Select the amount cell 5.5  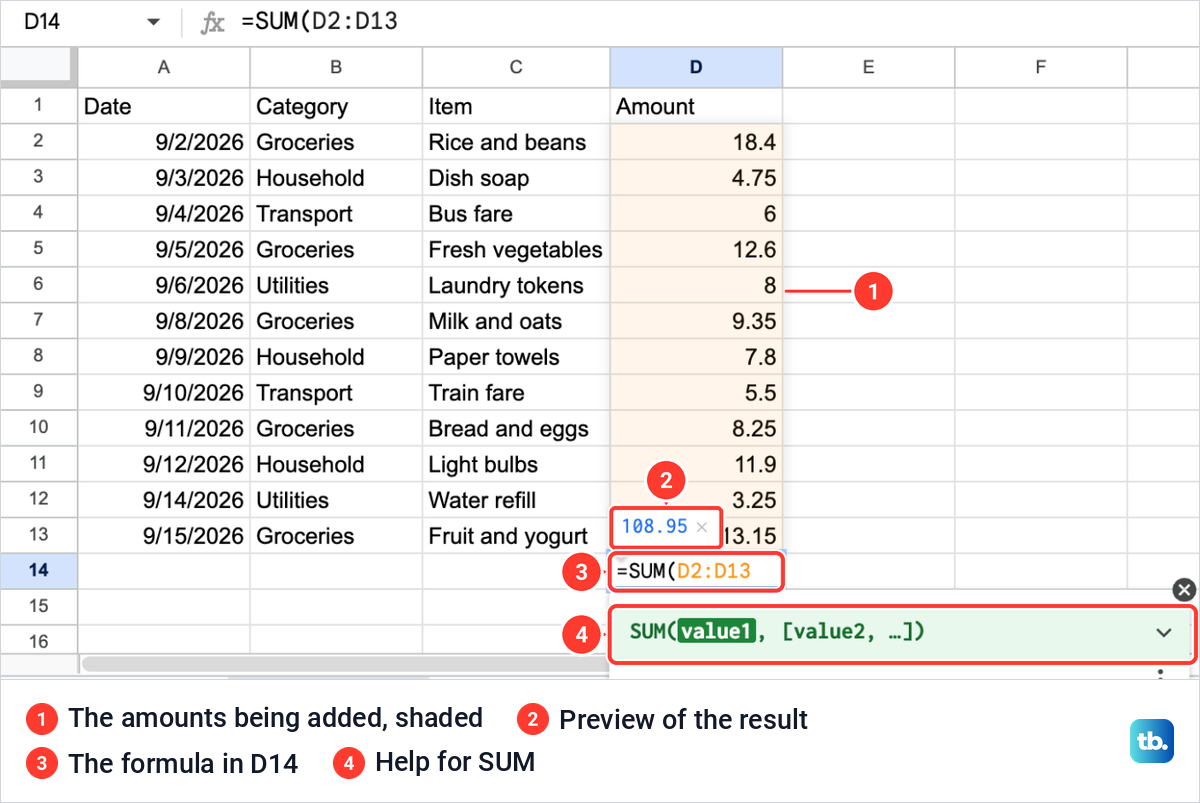tap(696, 393)
